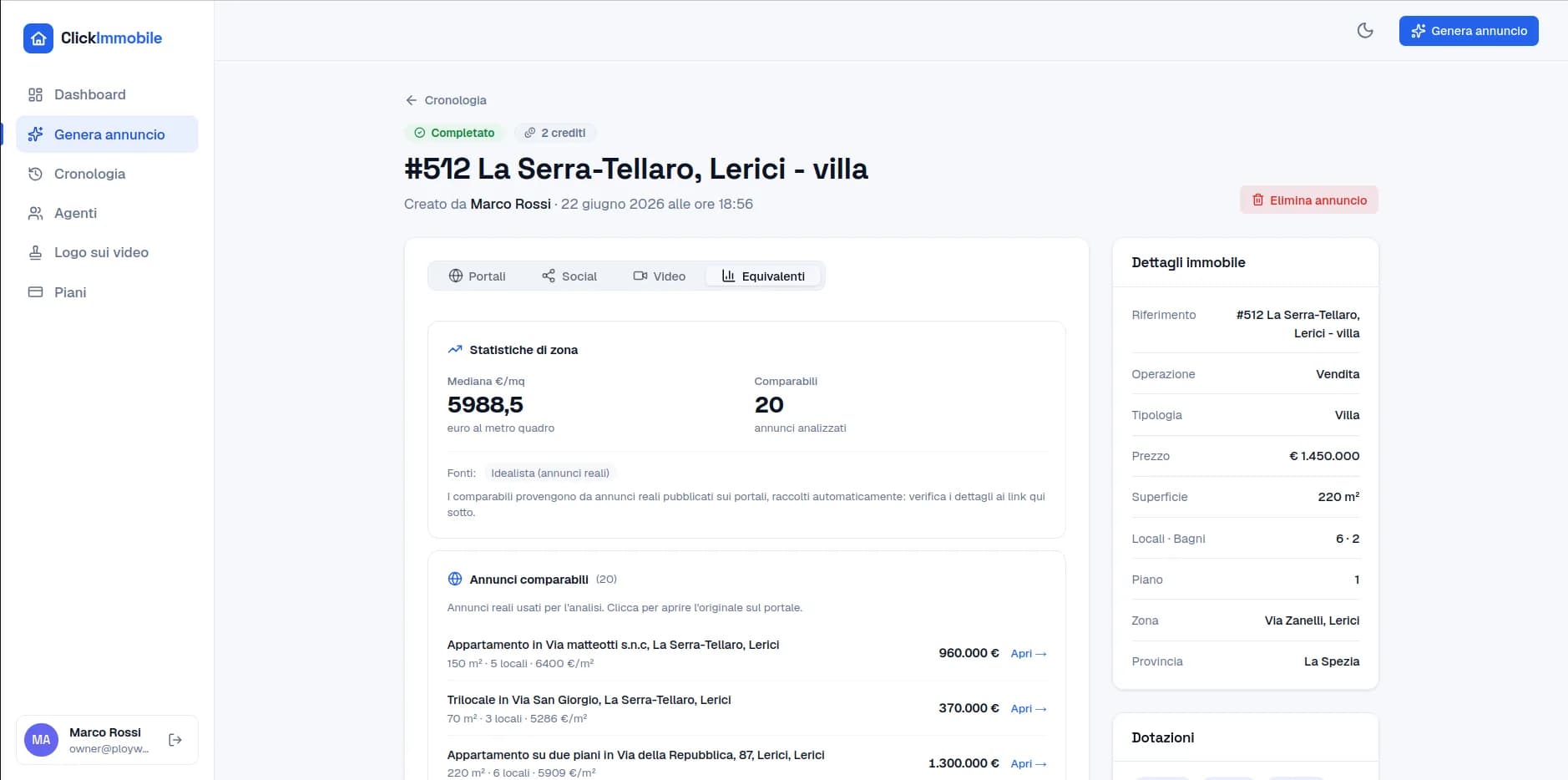Image resolution: width=1568 pixels, height=780 pixels.
Task: Open the 1.300.000 € listing via Apri
Action: click(x=1029, y=763)
